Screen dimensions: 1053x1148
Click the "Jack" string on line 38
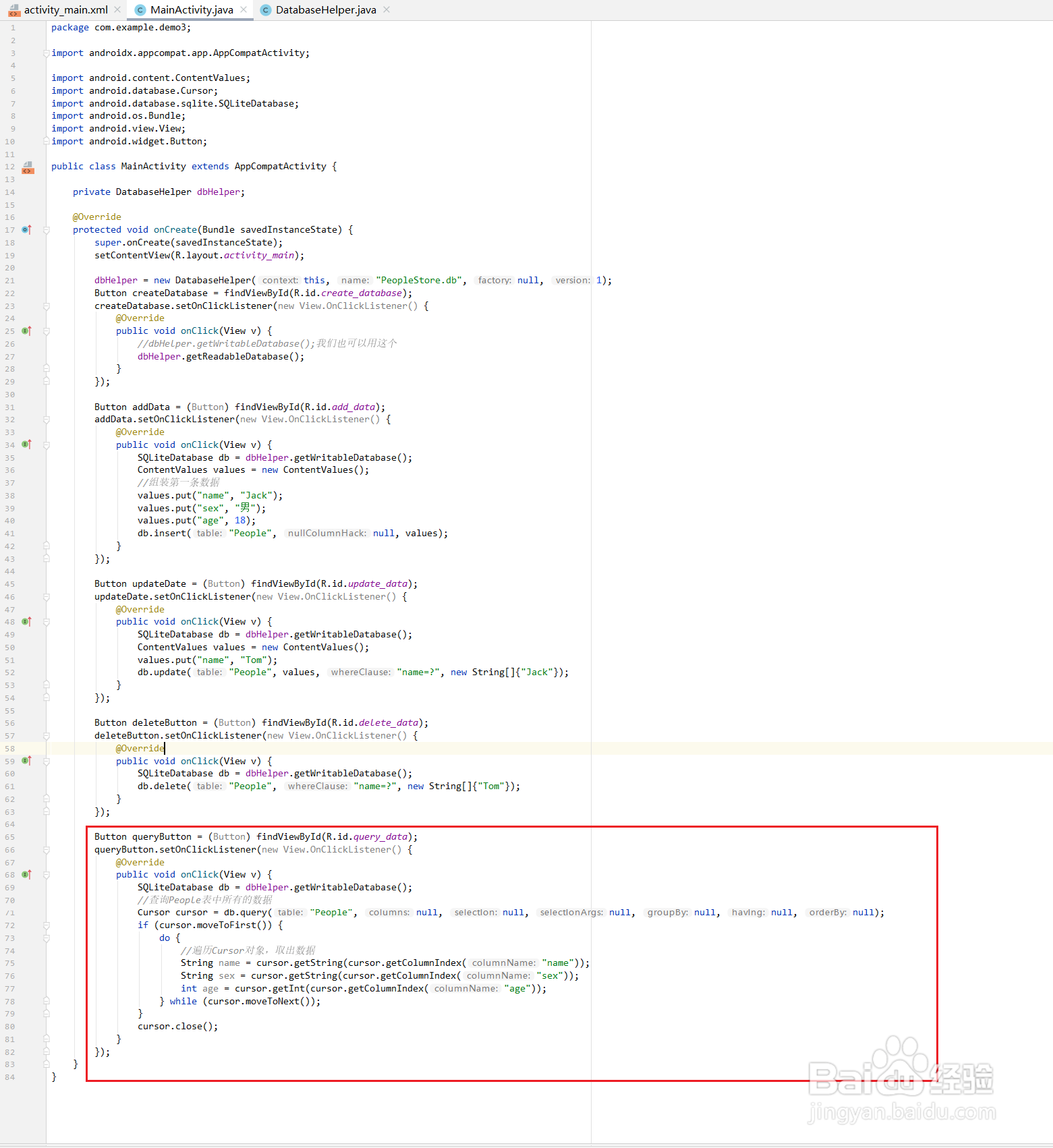[256, 496]
